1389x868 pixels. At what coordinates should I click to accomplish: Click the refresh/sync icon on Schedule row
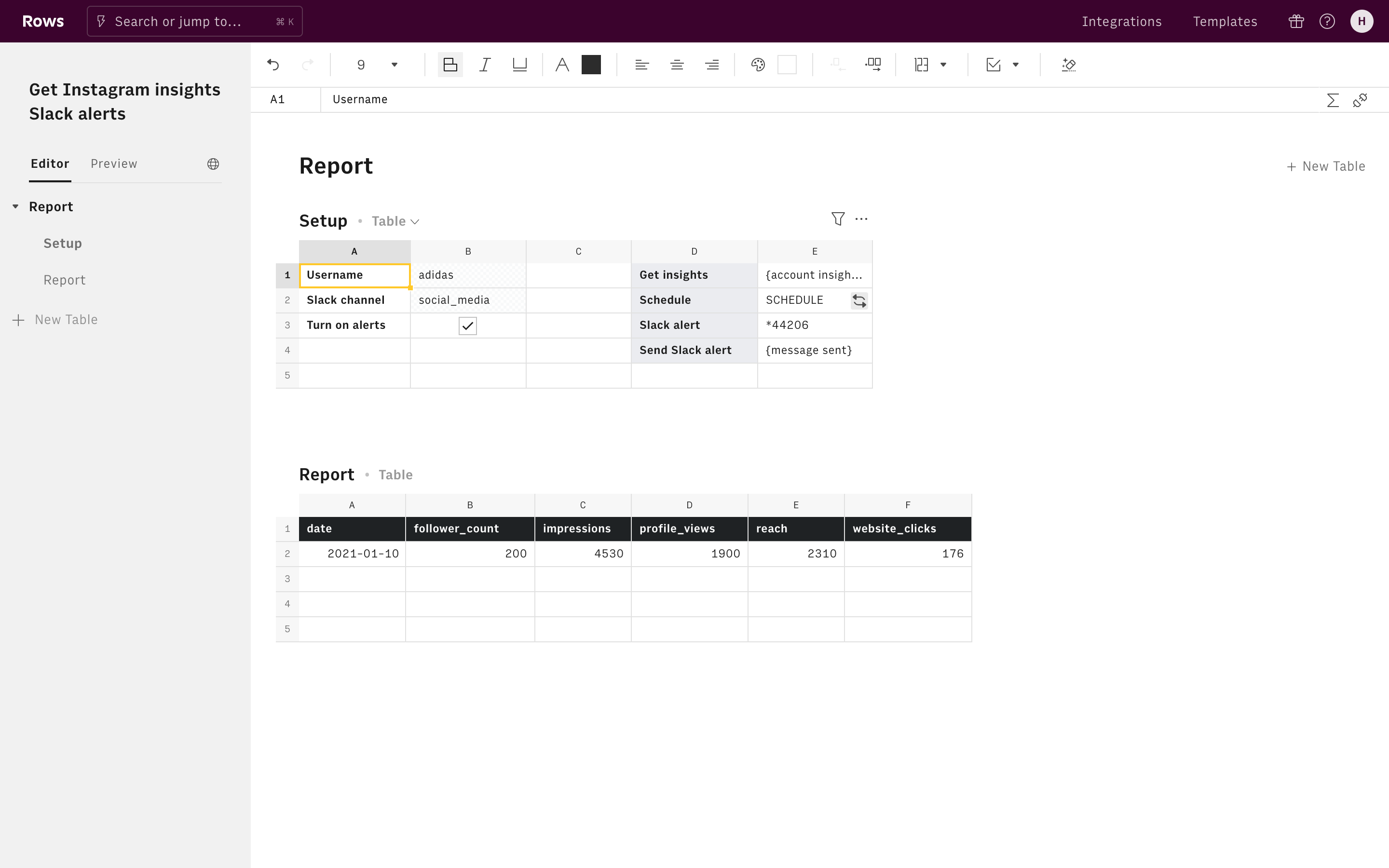click(x=859, y=300)
